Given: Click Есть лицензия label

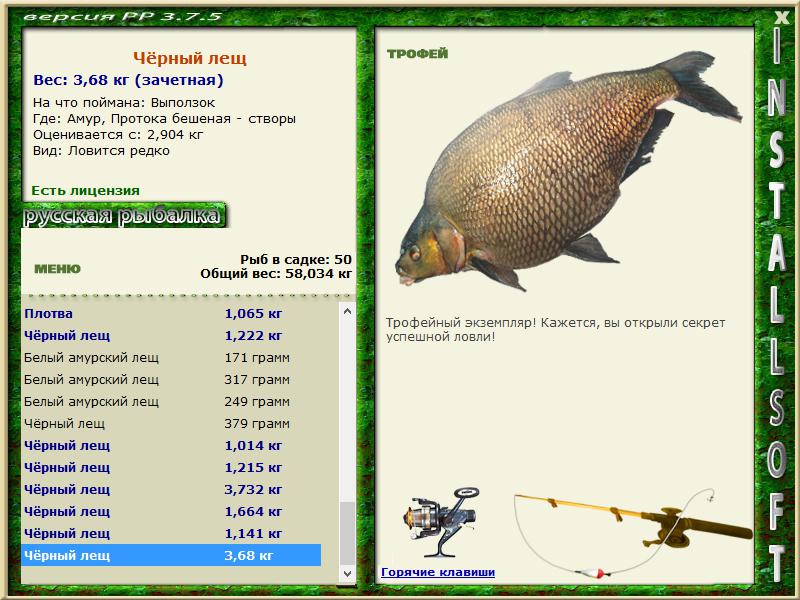Looking at the screenshot, I should coord(85,190).
